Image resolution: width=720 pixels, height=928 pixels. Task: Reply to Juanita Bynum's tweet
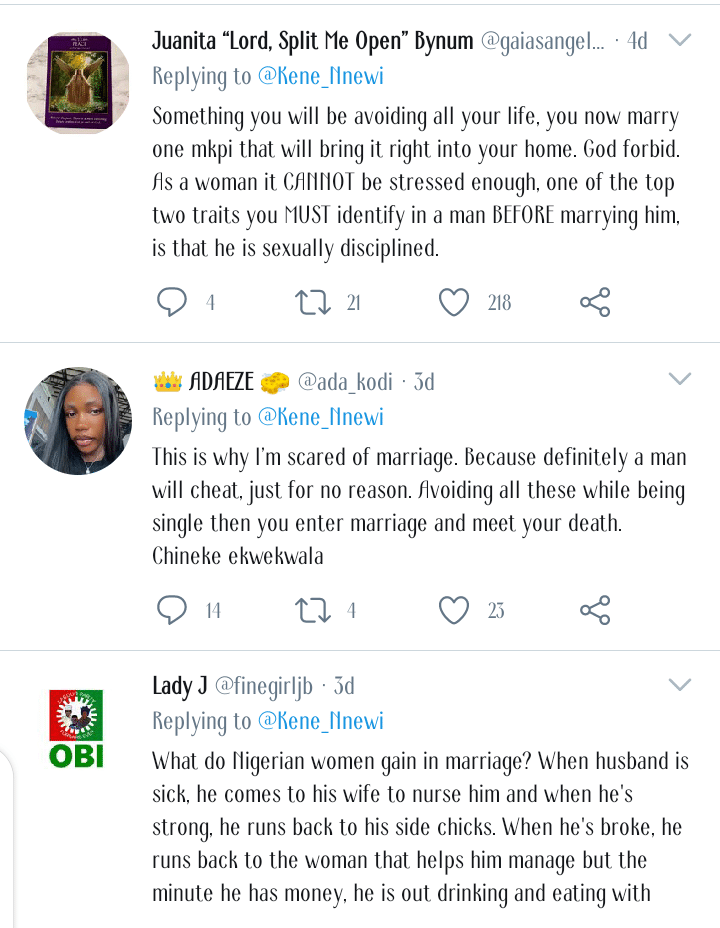172,302
